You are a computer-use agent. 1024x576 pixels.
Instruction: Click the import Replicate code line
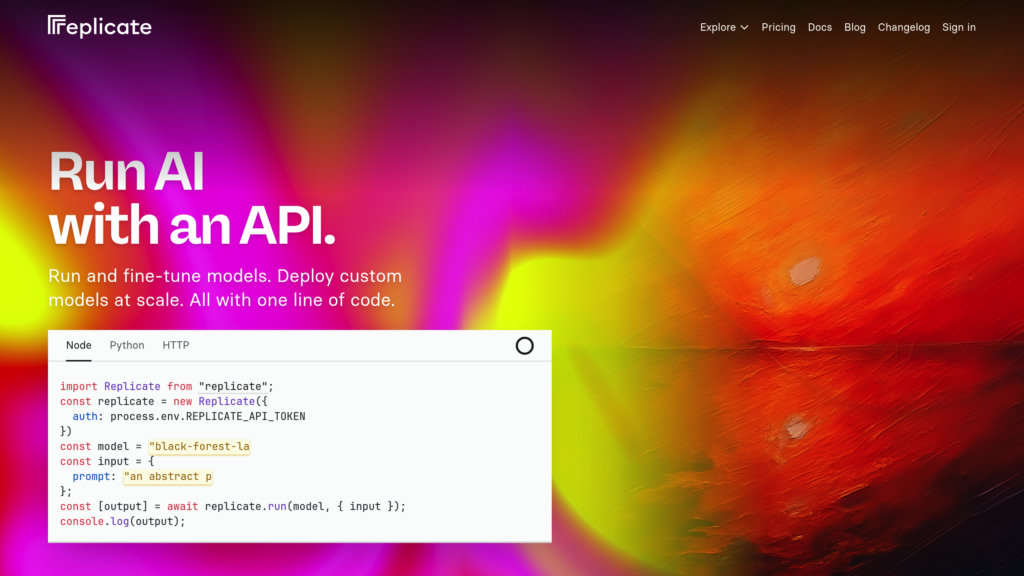click(x=166, y=386)
